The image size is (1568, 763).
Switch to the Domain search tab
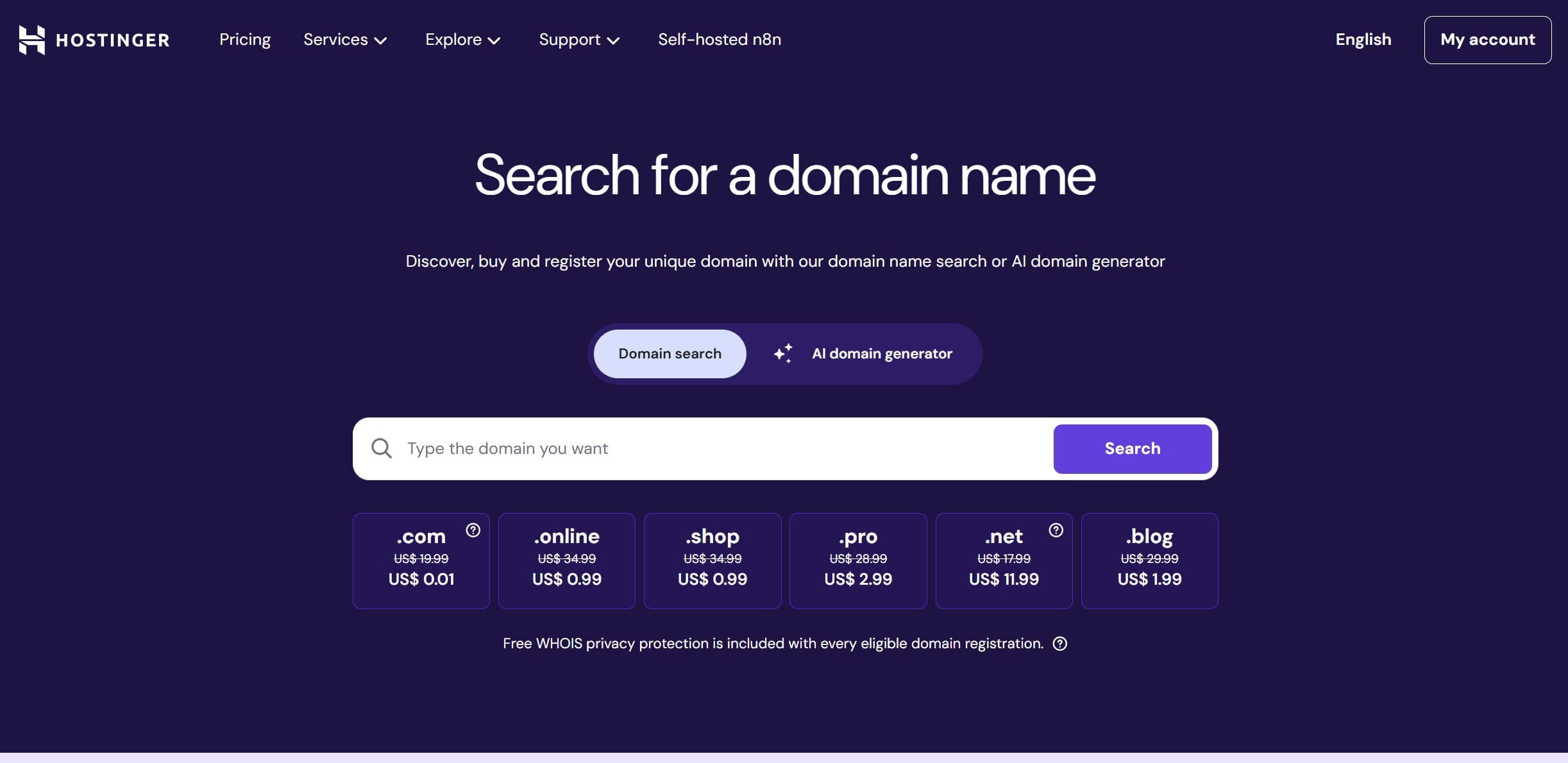point(670,354)
